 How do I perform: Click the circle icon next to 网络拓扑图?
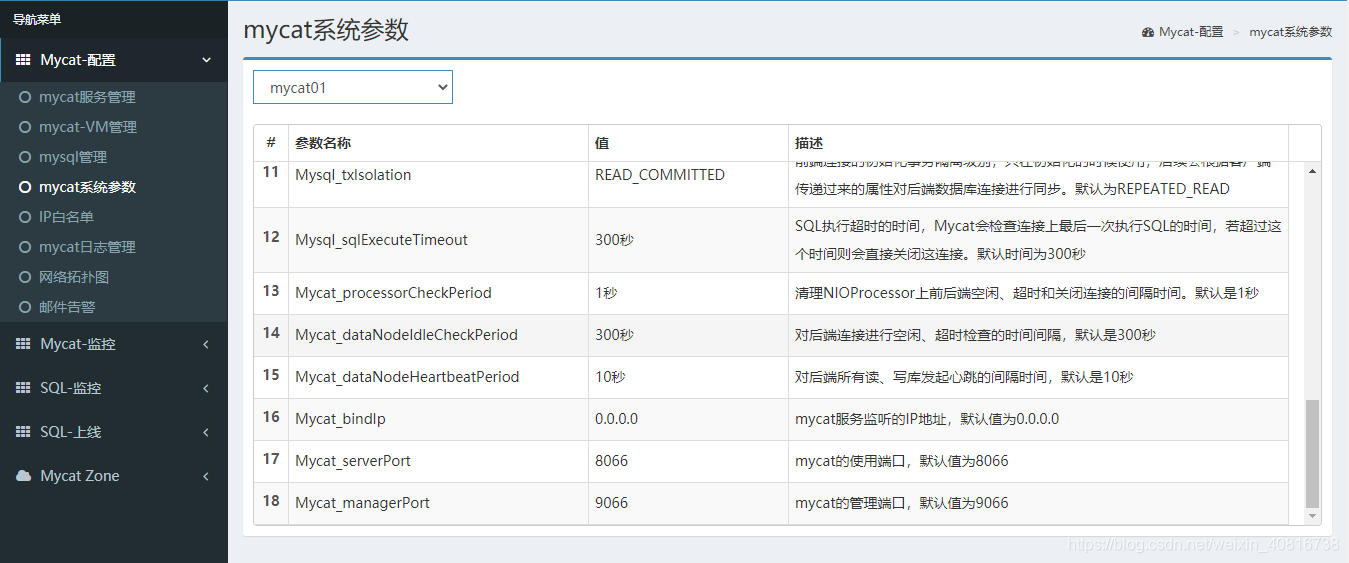pos(25,277)
